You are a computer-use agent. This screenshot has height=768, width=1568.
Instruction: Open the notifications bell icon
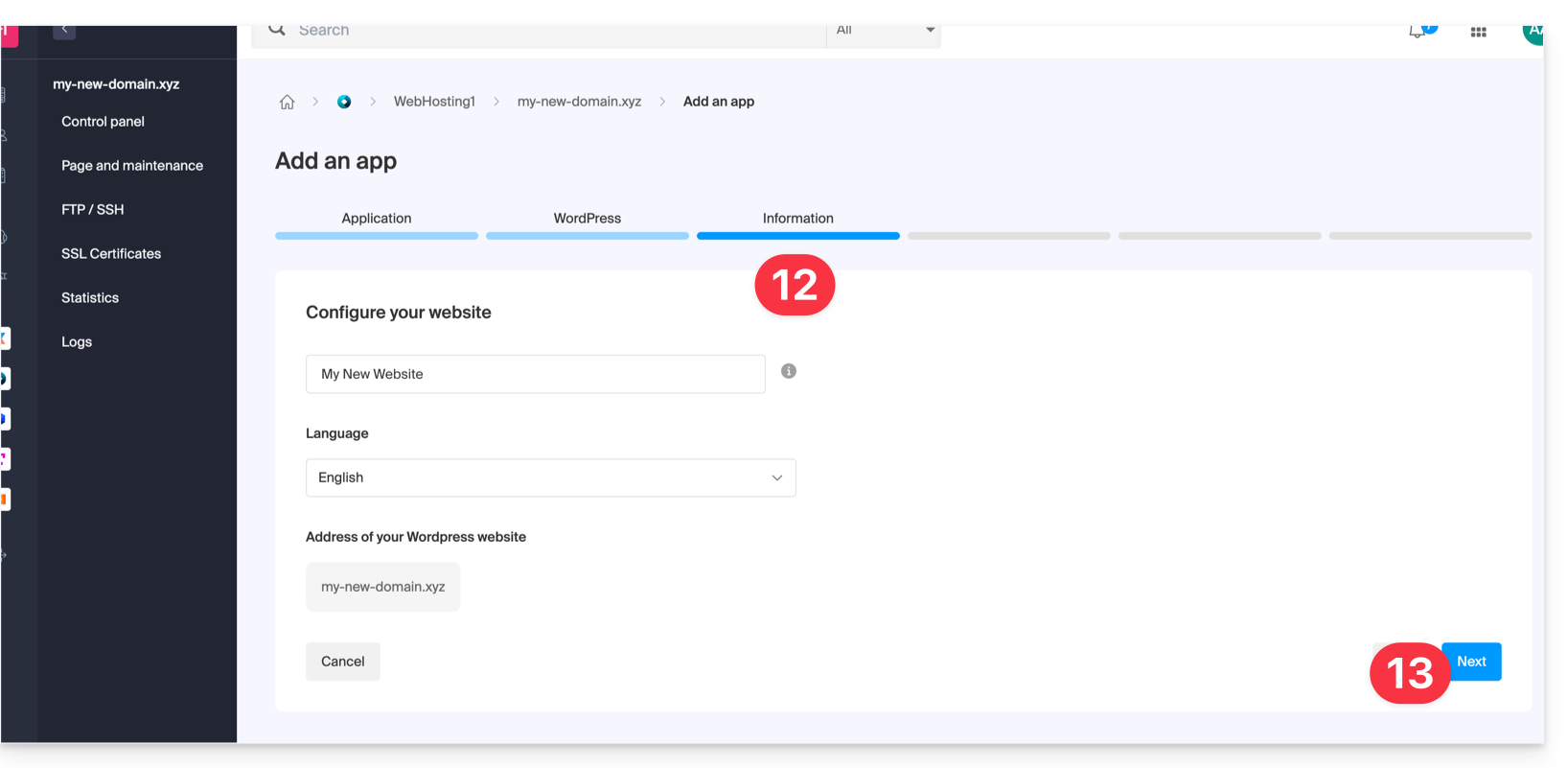point(1417,32)
